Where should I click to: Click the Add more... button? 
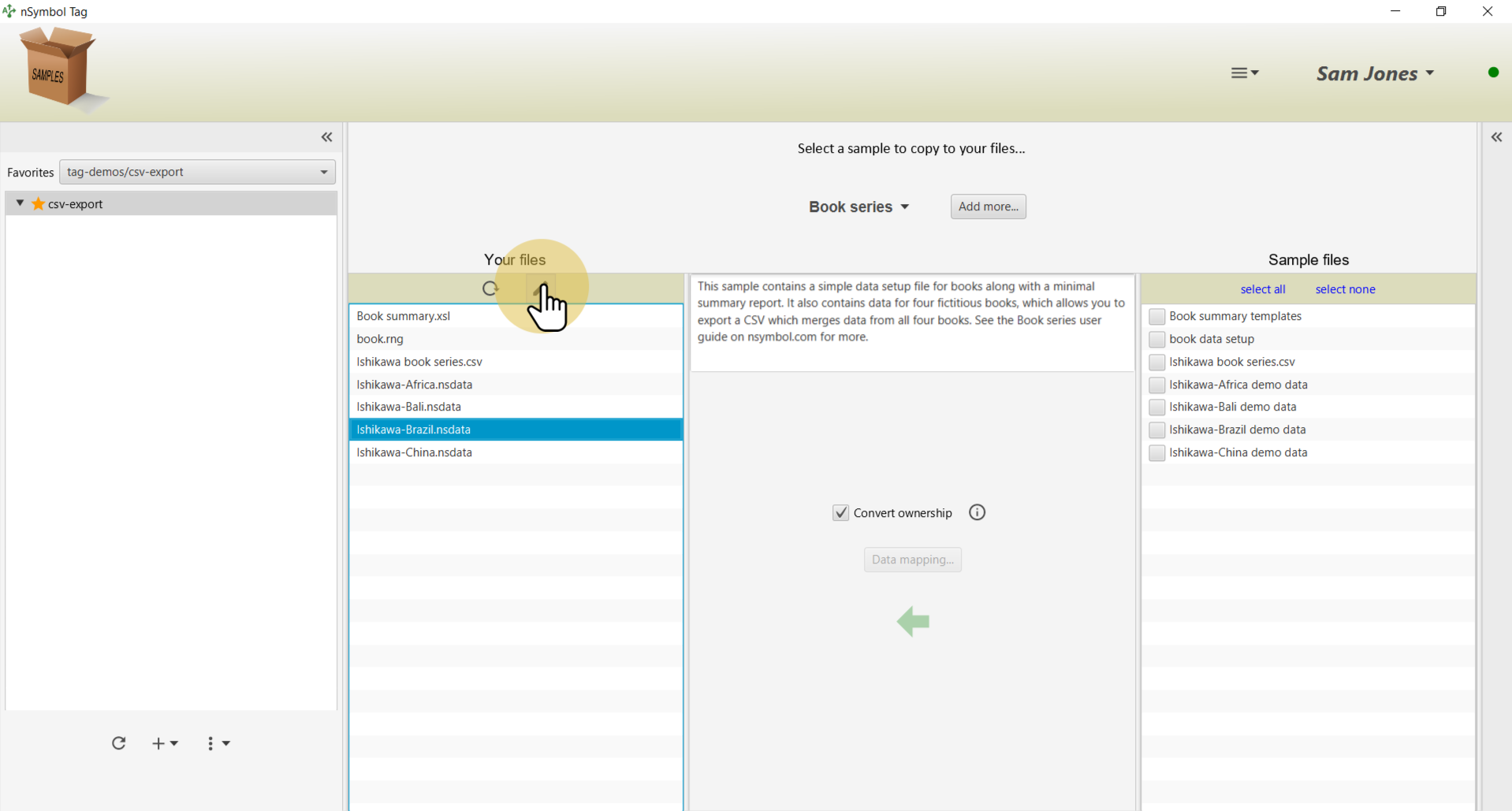click(988, 206)
